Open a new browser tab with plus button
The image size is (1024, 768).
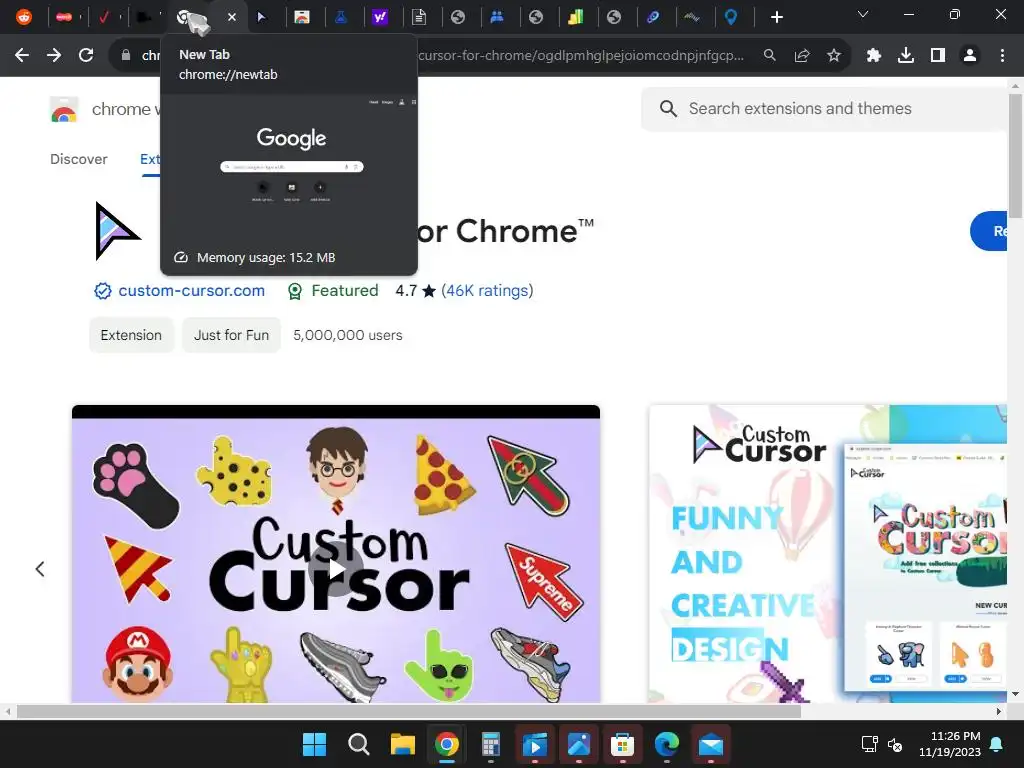pos(776,17)
